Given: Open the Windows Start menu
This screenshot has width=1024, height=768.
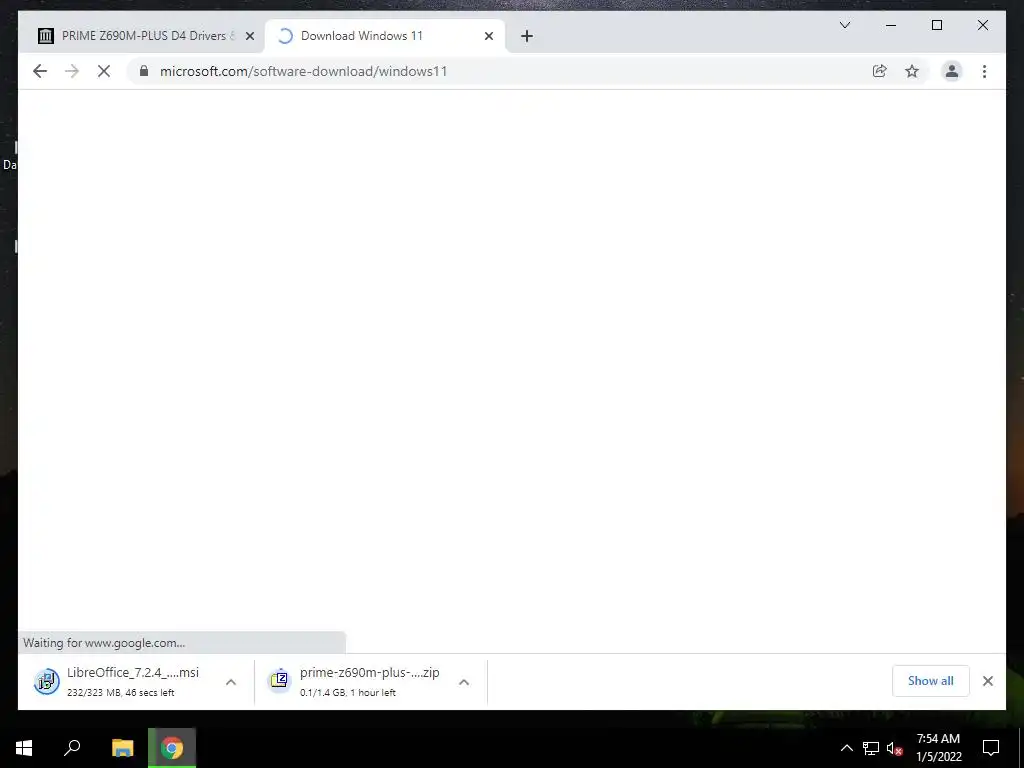Looking at the screenshot, I should coord(24,748).
